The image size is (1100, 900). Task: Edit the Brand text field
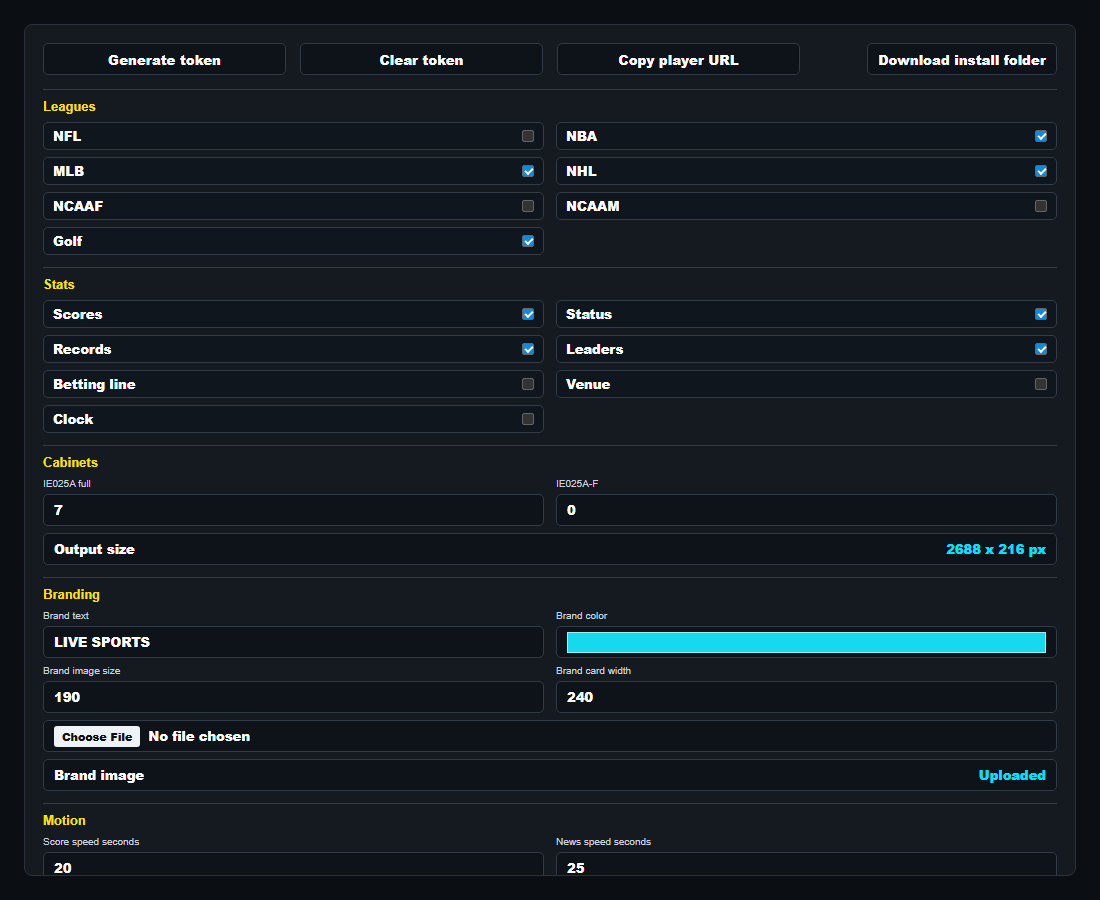(293, 642)
